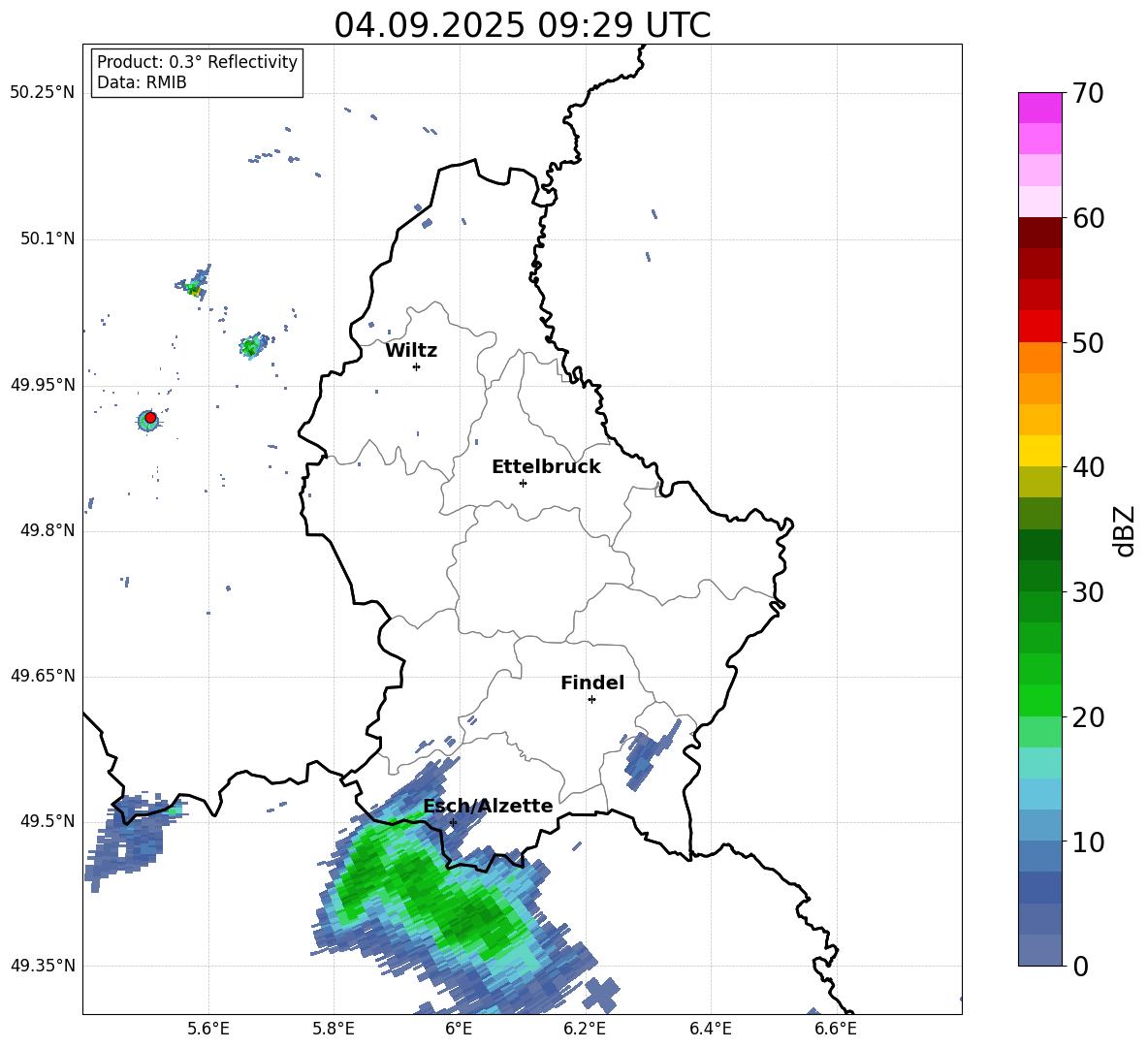This screenshot has height=1048, width=1148.
Task: Click the 40 label on the colorbar
Action: coord(1088,467)
